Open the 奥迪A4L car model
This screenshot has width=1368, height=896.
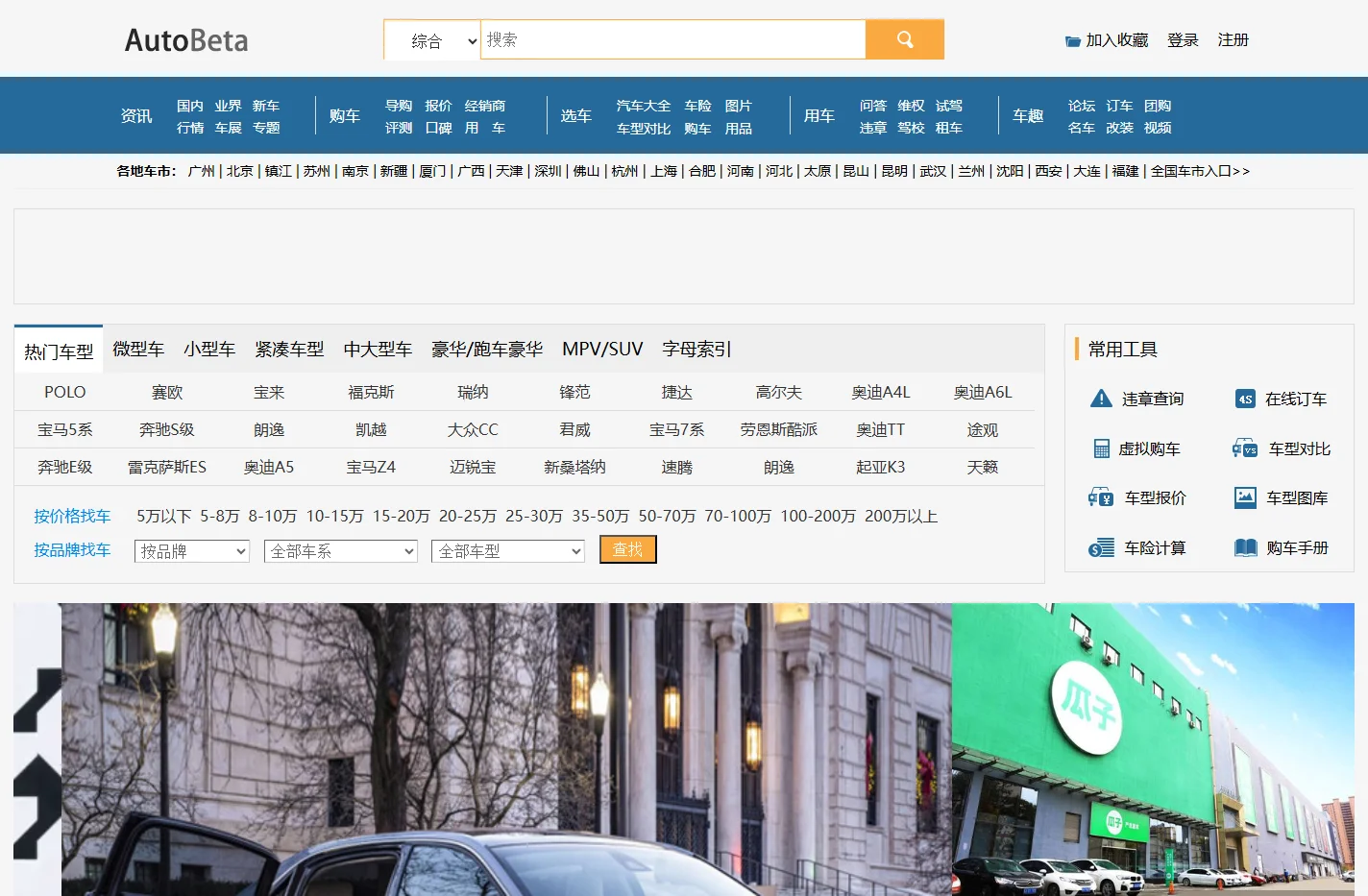pyautogui.click(x=881, y=392)
